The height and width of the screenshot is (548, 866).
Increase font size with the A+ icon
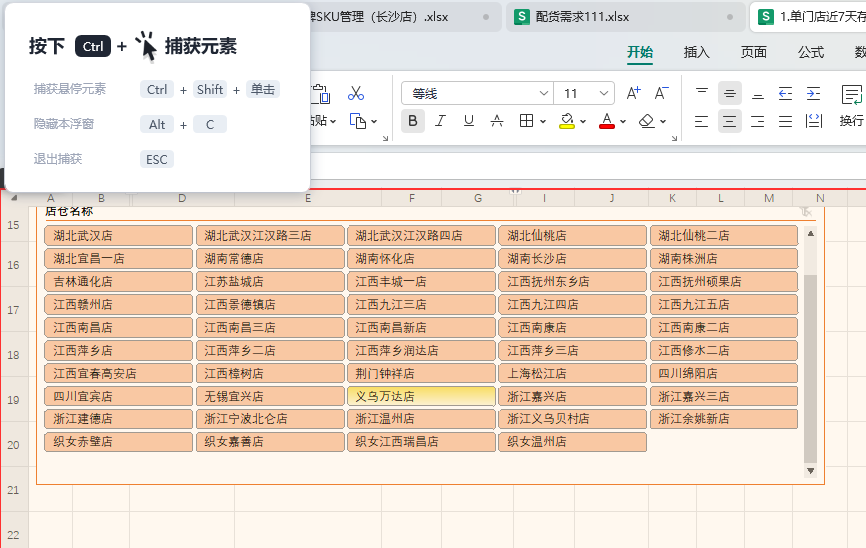633,93
